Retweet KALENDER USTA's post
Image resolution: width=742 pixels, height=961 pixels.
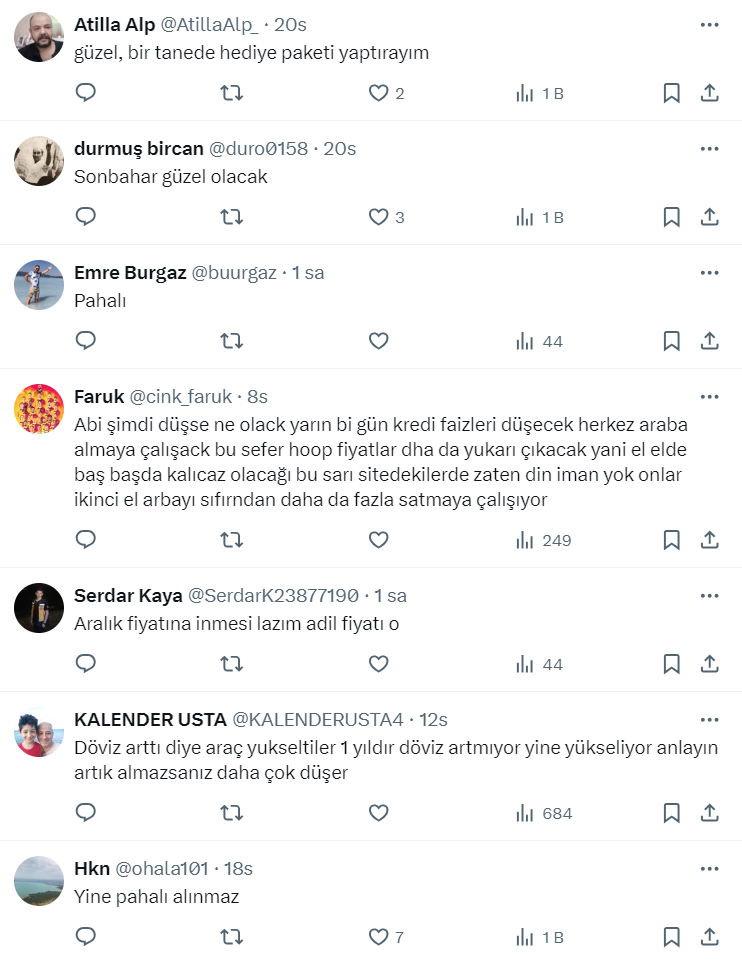231,813
